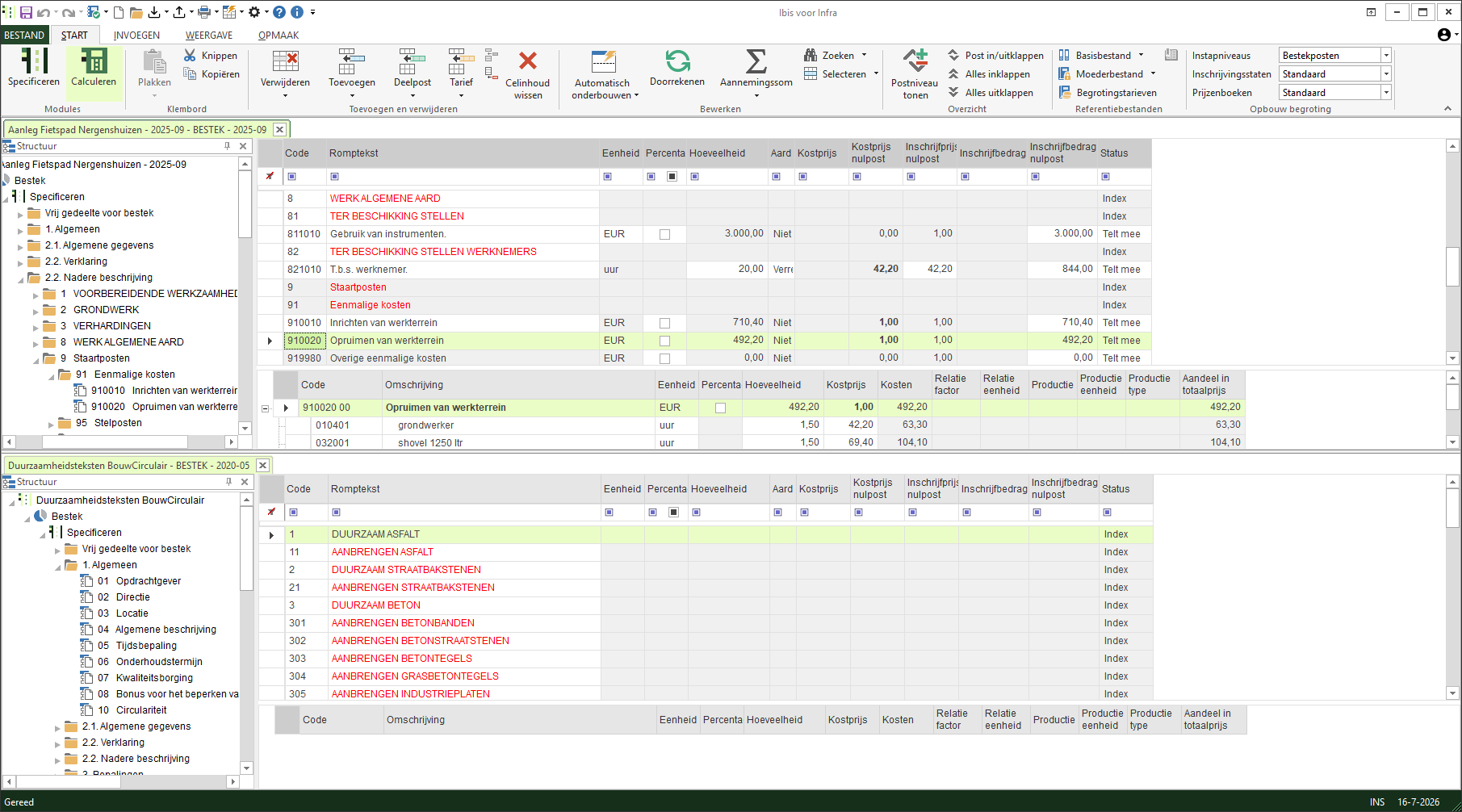Open the Inschrijvingsstaten dropdown
The image size is (1462, 812).
(x=1385, y=73)
